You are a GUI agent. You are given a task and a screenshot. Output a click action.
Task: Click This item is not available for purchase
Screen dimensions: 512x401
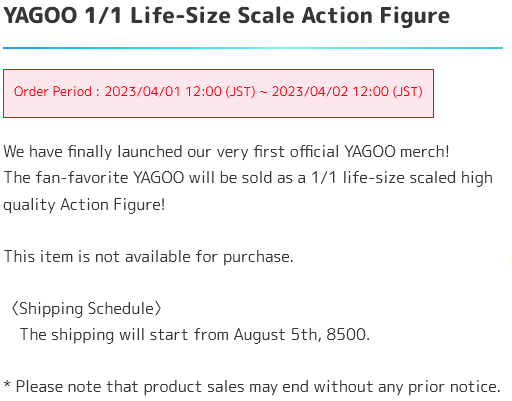[x=148, y=257]
